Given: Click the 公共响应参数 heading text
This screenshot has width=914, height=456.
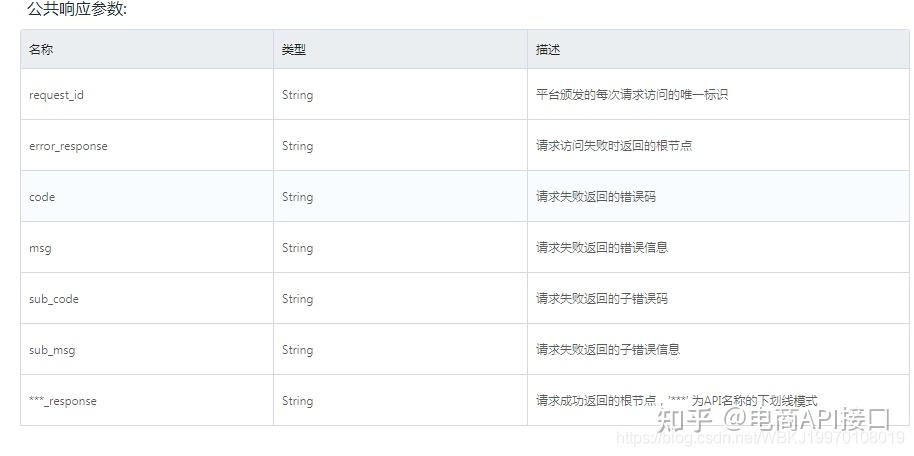Looking at the screenshot, I should [77, 10].
